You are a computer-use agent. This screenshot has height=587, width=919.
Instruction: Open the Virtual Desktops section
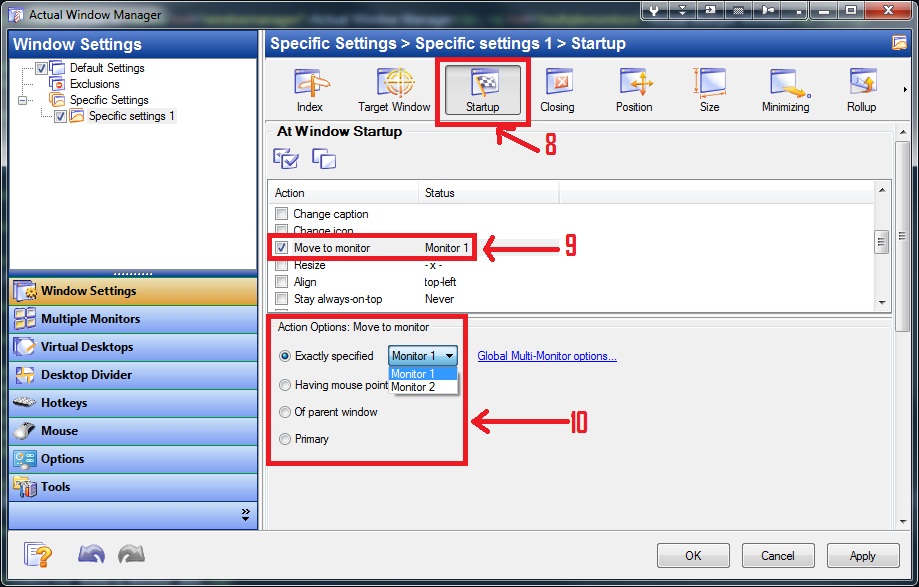coord(133,347)
